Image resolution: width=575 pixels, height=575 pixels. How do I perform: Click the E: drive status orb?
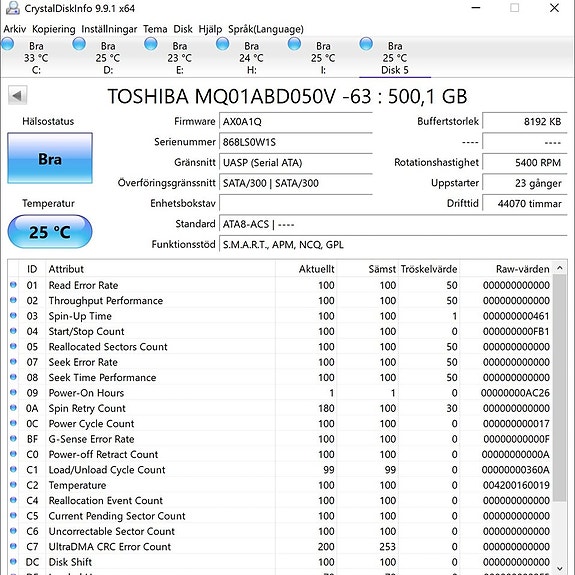point(151,44)
